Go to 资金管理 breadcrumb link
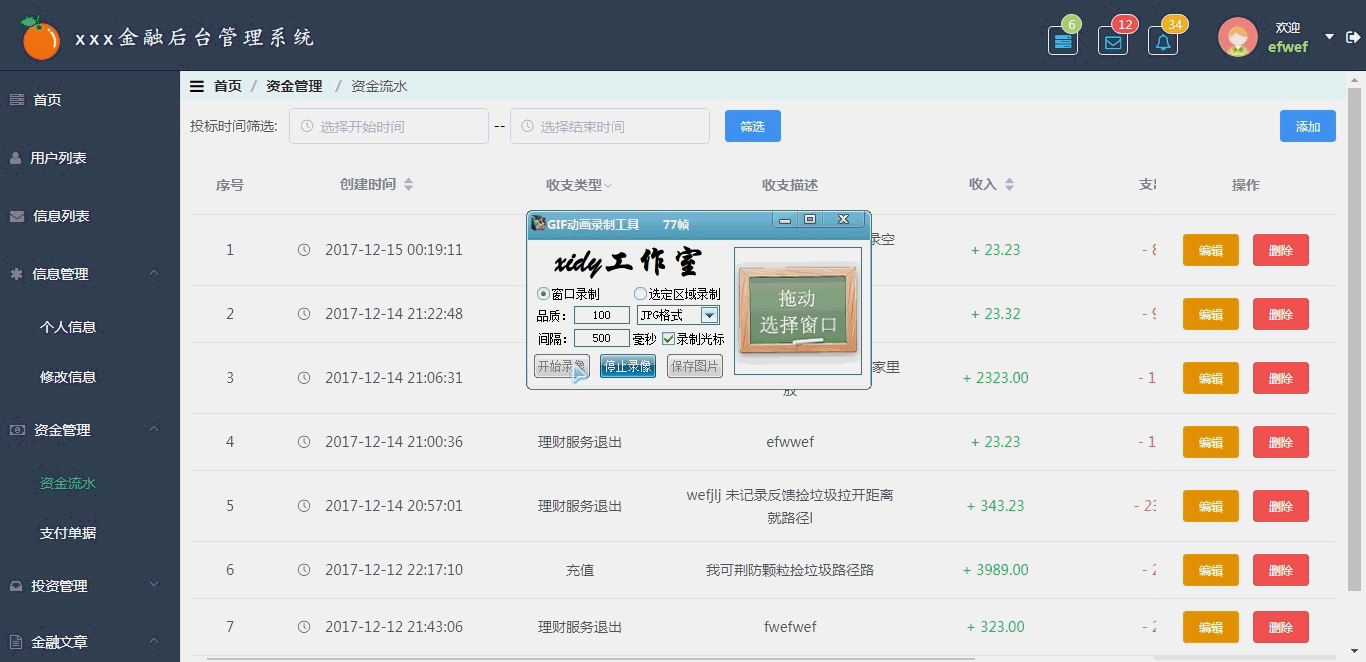 [294, 86]
